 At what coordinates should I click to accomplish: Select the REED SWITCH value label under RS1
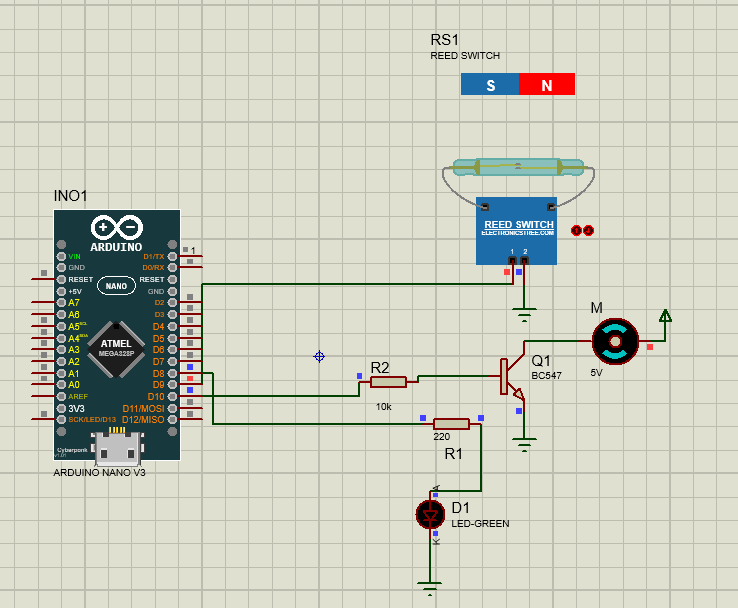(x=465, y=56)
